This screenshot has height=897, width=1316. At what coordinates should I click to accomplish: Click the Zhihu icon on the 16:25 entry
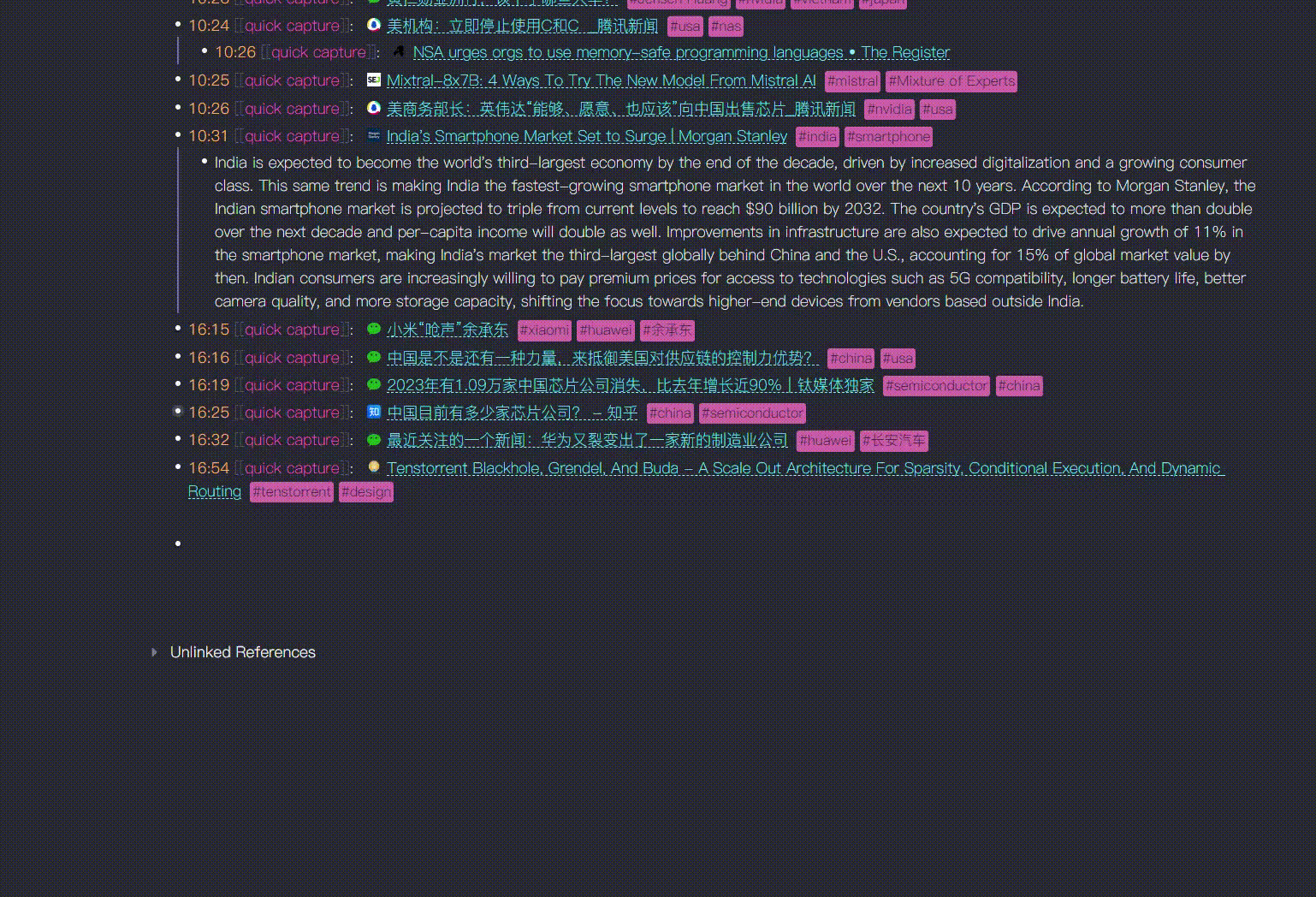(x=374, y=412)
